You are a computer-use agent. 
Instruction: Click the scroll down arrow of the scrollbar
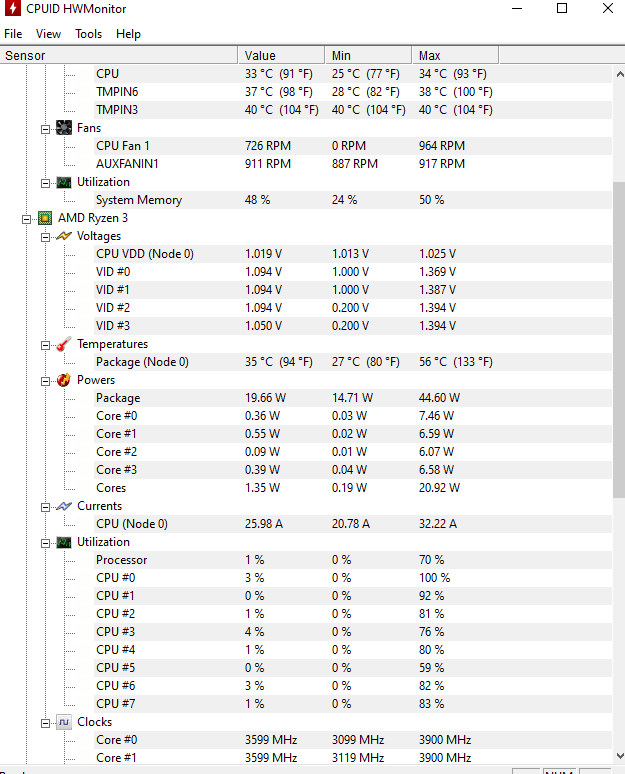tap(620, 756)
